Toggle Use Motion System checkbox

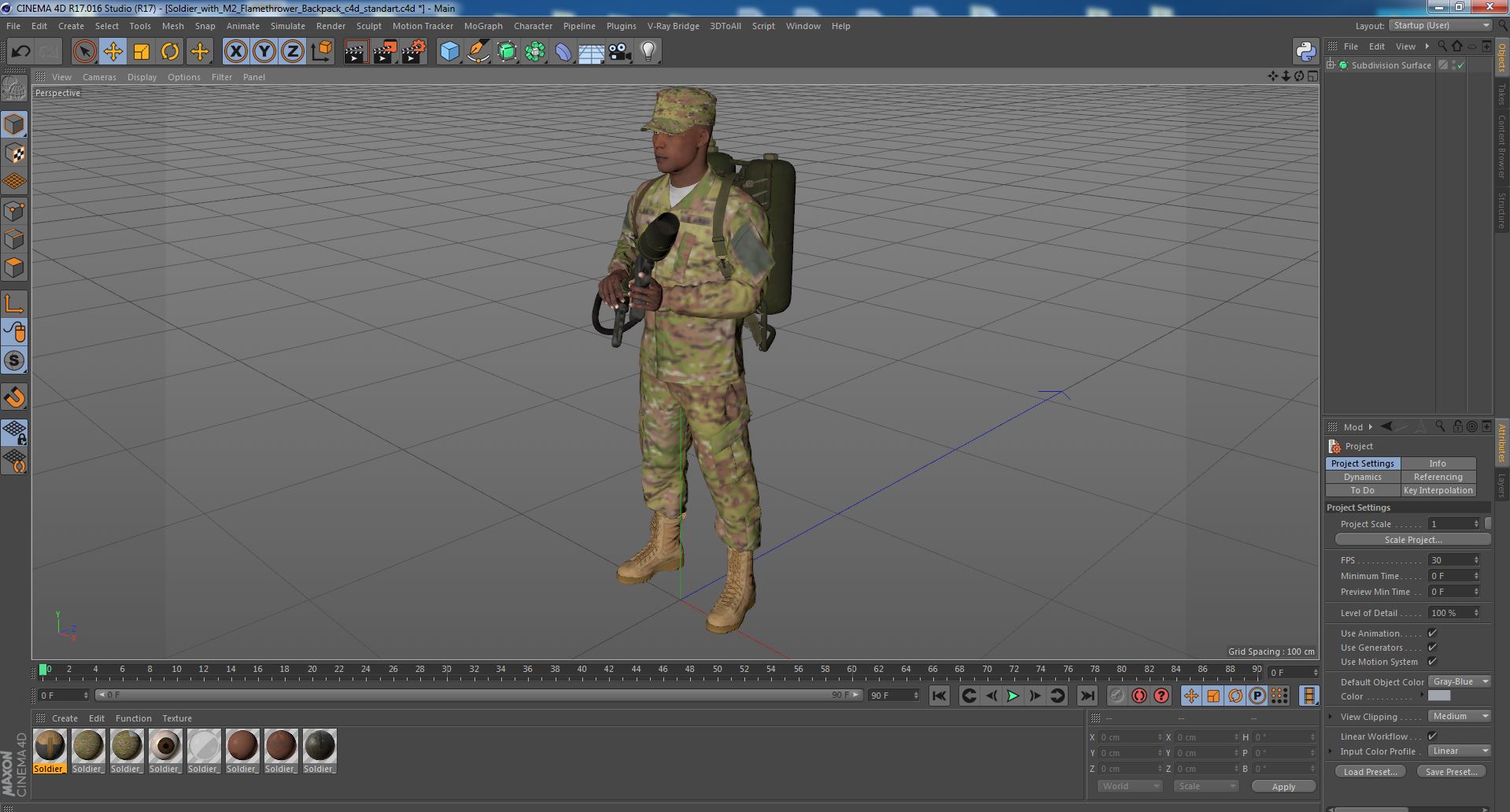tap(1432, 661)
